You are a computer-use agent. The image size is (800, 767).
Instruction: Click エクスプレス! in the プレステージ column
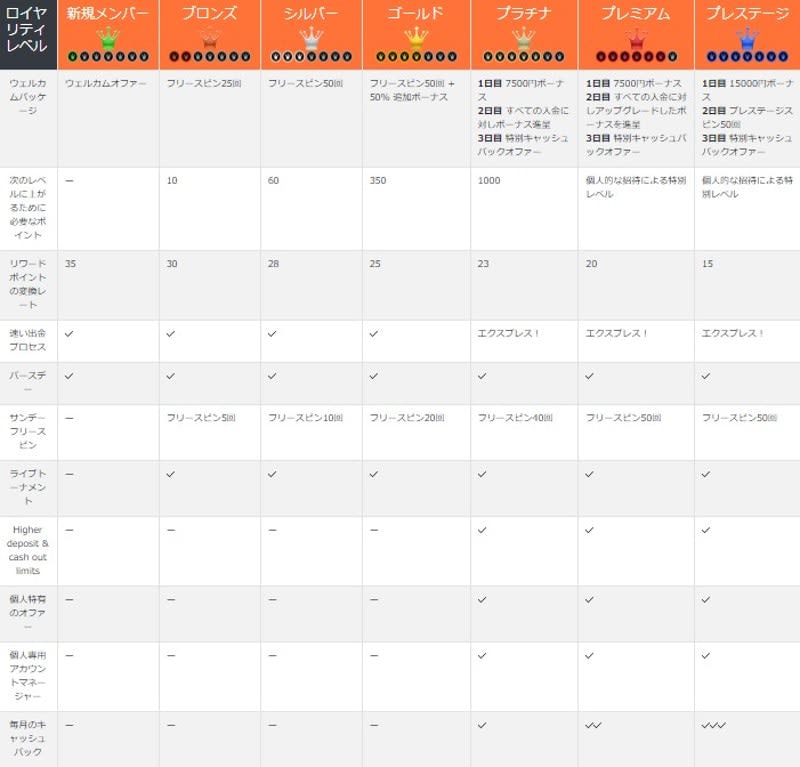[x=733, y=333]
